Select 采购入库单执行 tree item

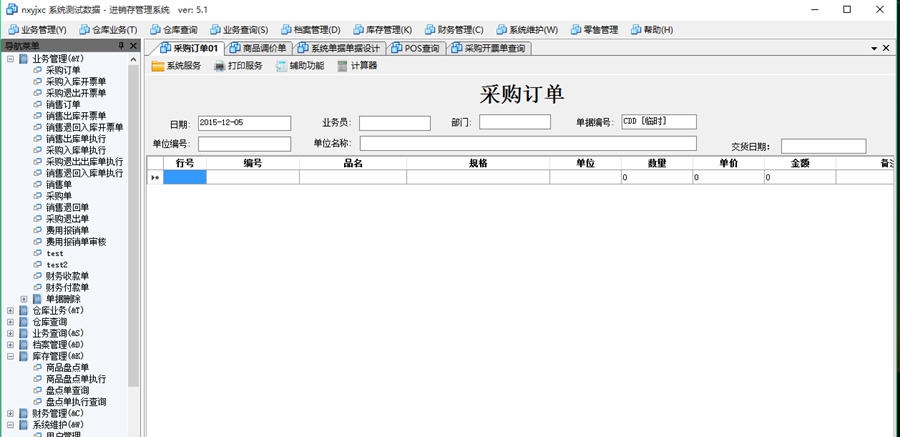[x=76, y=150]
